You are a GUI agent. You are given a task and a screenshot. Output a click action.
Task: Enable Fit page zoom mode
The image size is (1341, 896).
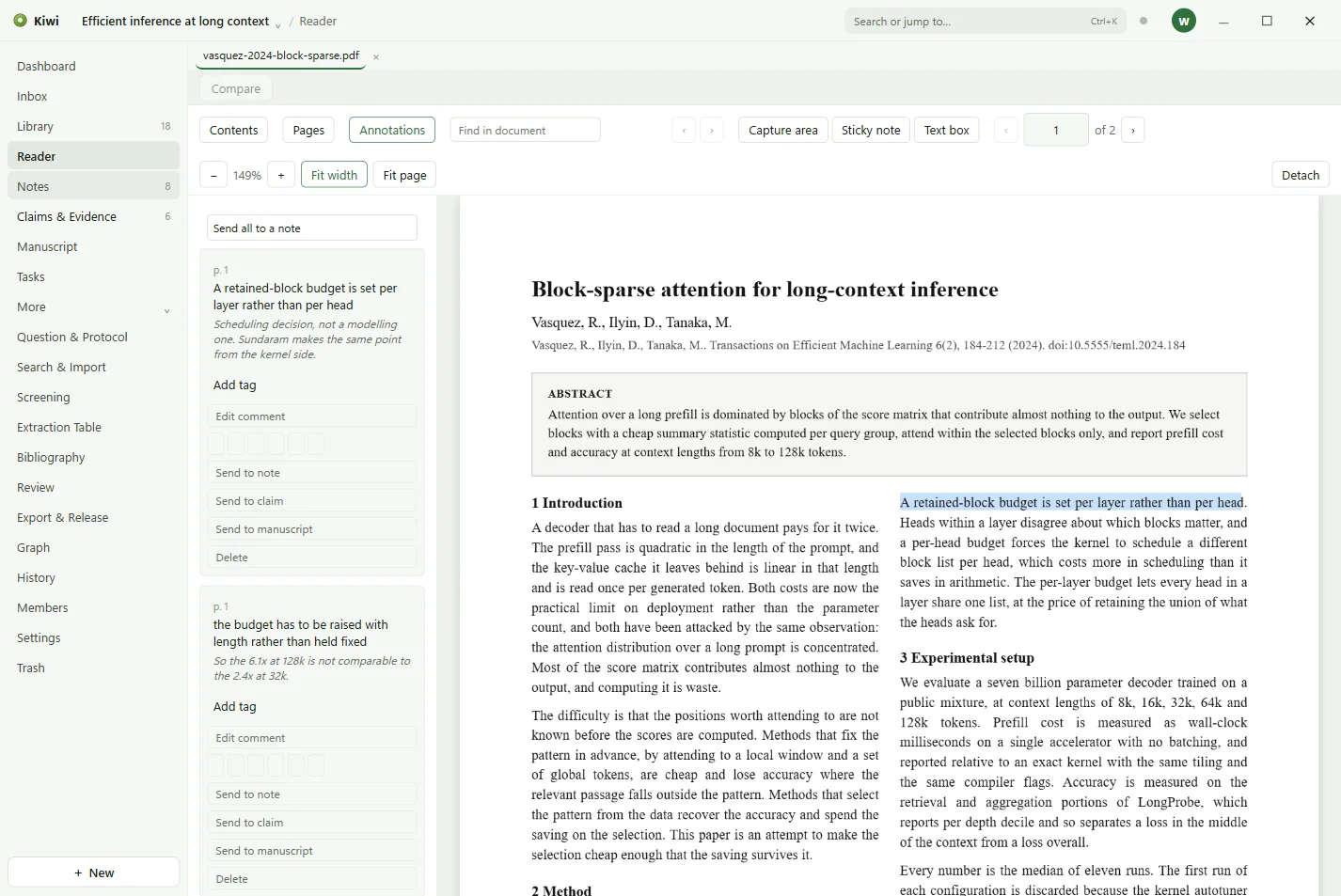404,175
